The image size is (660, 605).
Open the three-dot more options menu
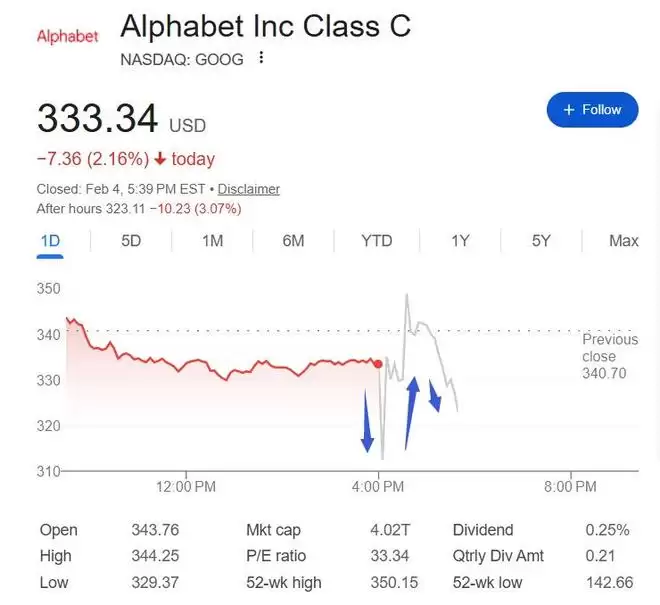pos(262,58)
